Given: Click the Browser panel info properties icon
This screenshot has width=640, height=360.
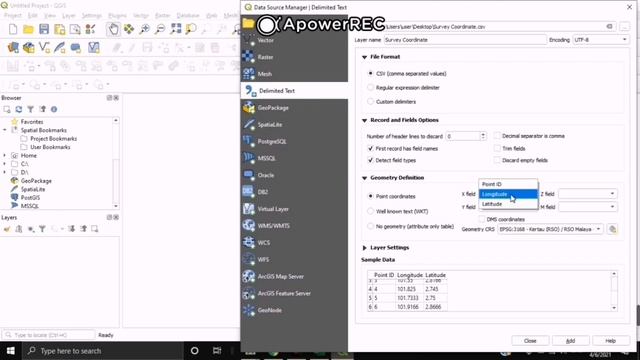Looking at the screenshot, I should (54, 109).
